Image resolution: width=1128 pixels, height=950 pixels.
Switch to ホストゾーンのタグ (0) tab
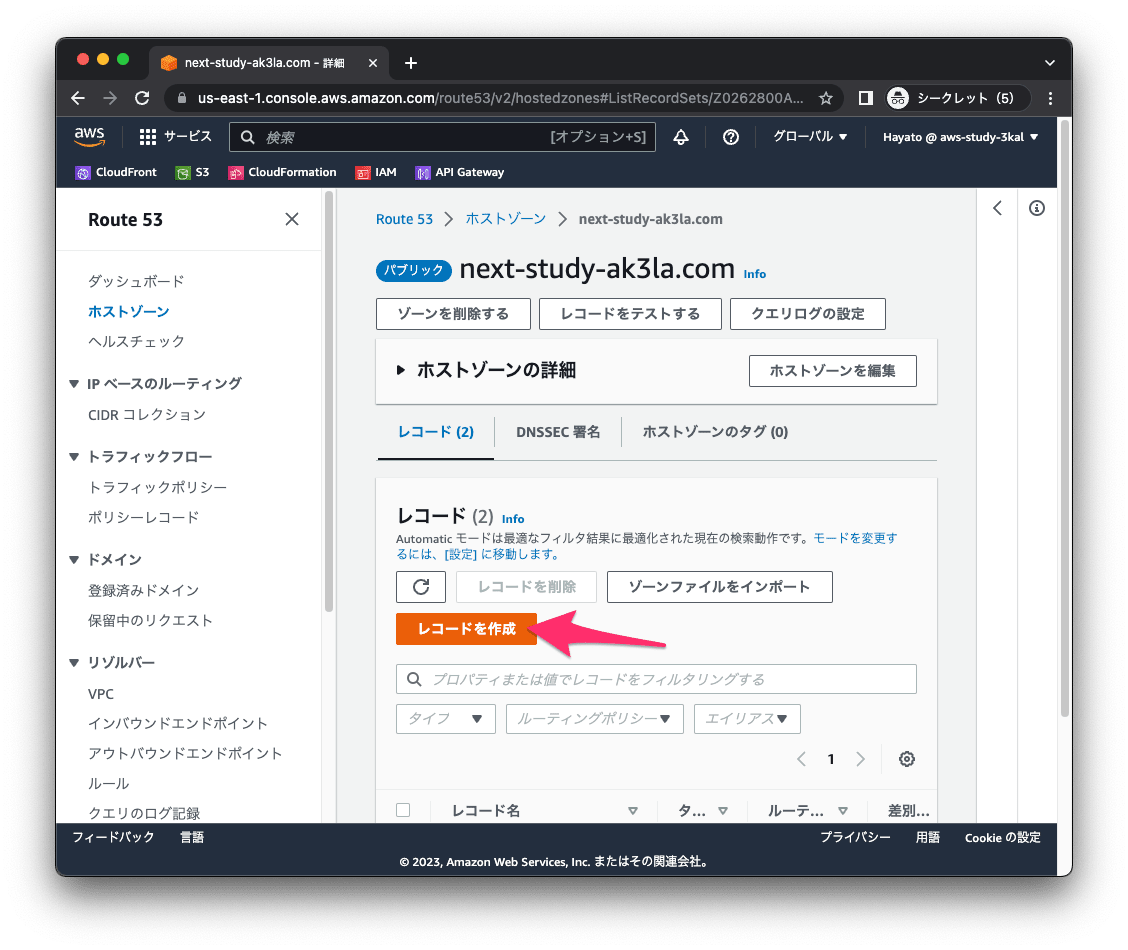point(715,432)
